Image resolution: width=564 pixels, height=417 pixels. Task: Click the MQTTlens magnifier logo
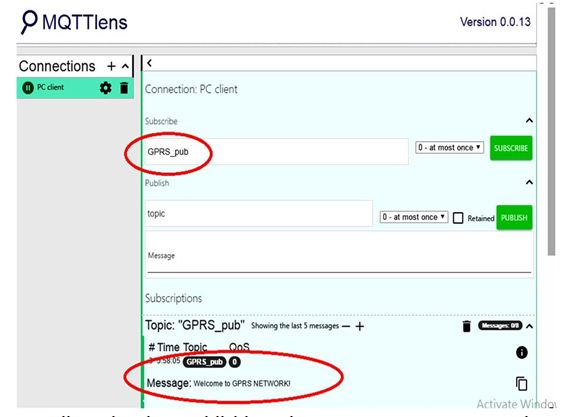pyautogui.click(x=29, y=22)
